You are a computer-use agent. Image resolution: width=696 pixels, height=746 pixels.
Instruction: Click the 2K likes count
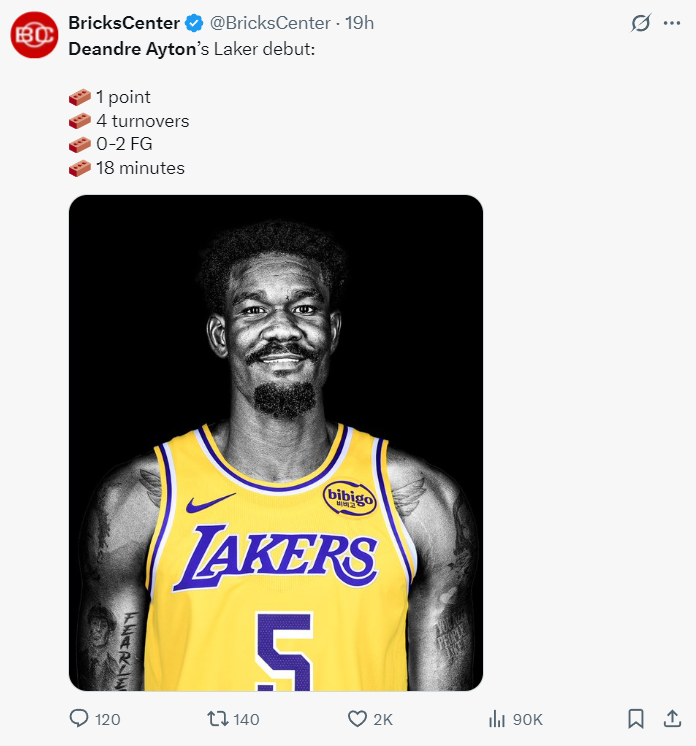pos(383,720)
